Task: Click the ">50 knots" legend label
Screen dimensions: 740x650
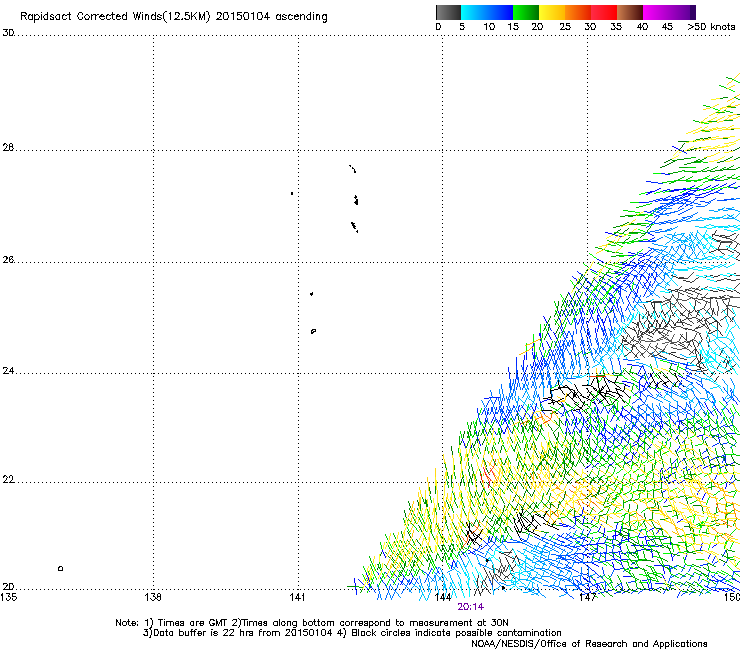Action: coord(711,27)
